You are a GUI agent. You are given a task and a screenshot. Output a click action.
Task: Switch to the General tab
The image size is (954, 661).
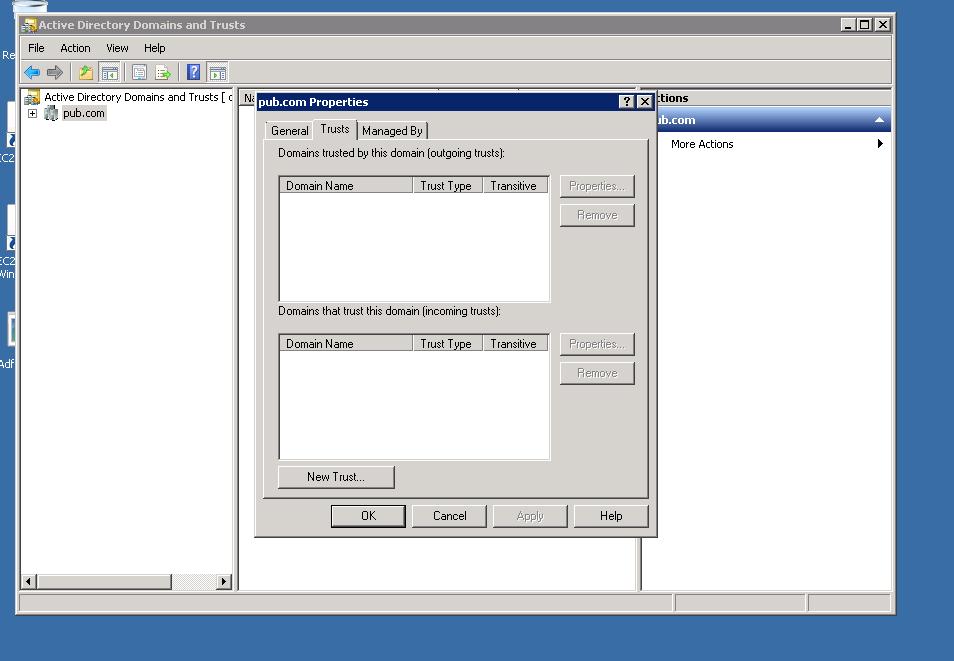[x=289, y=130]
